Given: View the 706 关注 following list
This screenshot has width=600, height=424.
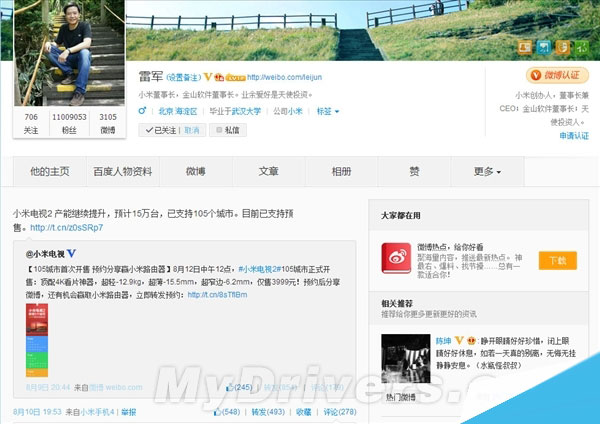Looking at the screenshot, I should [31, 123].
